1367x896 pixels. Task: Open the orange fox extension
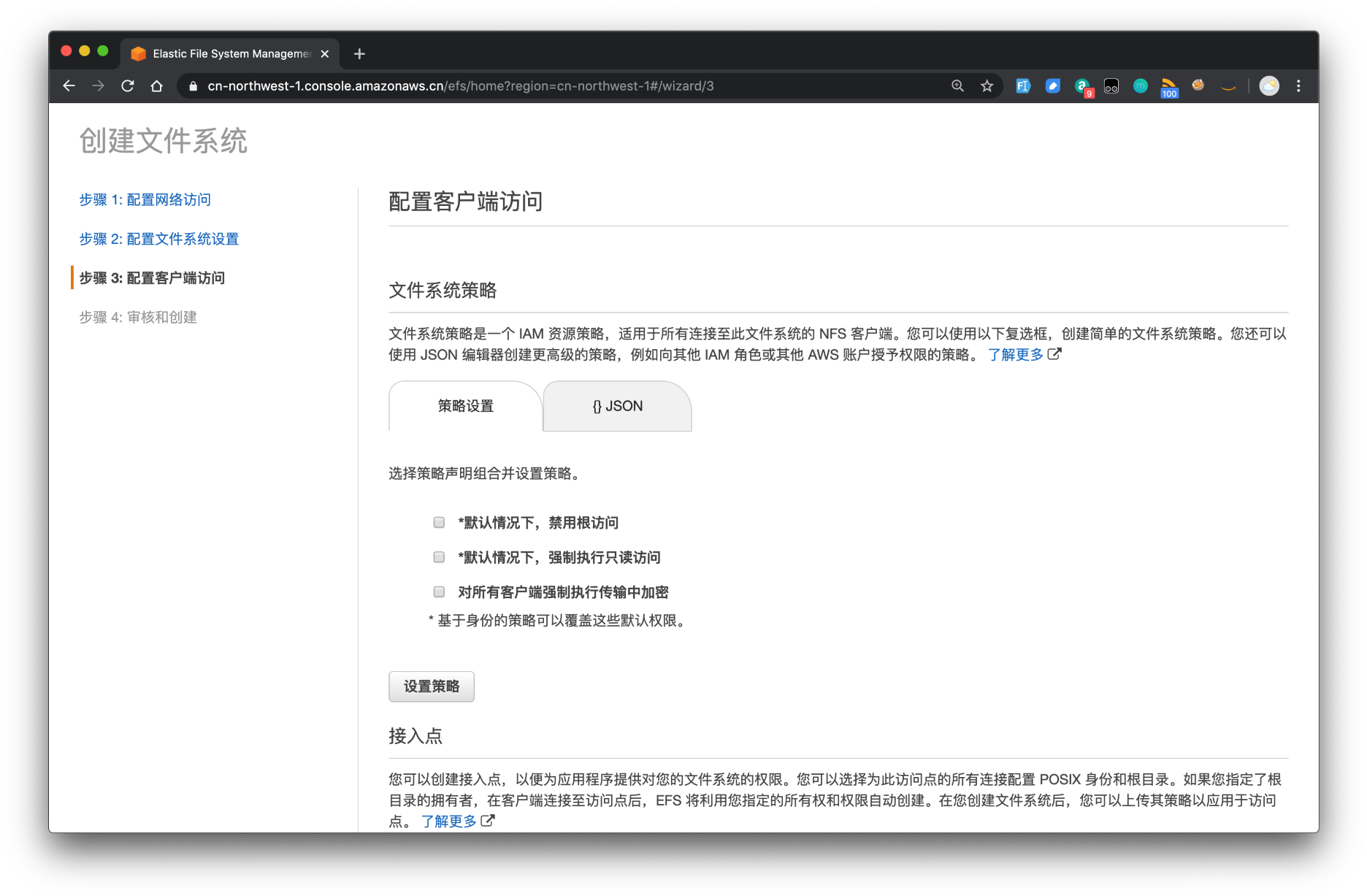(x=1198, y=85)
